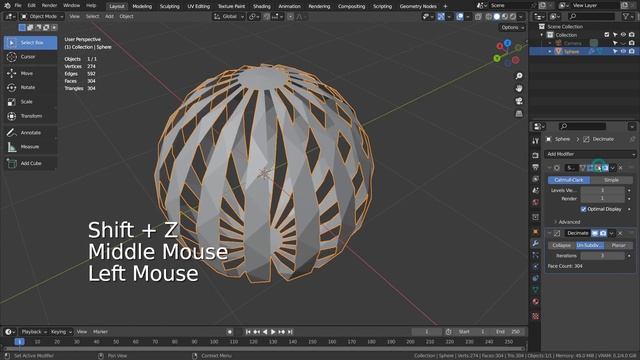Open Decimate modifier extras dropdown arrow
Screen dimensions: 640x360
pyautogui.click(x=611, y=233)
